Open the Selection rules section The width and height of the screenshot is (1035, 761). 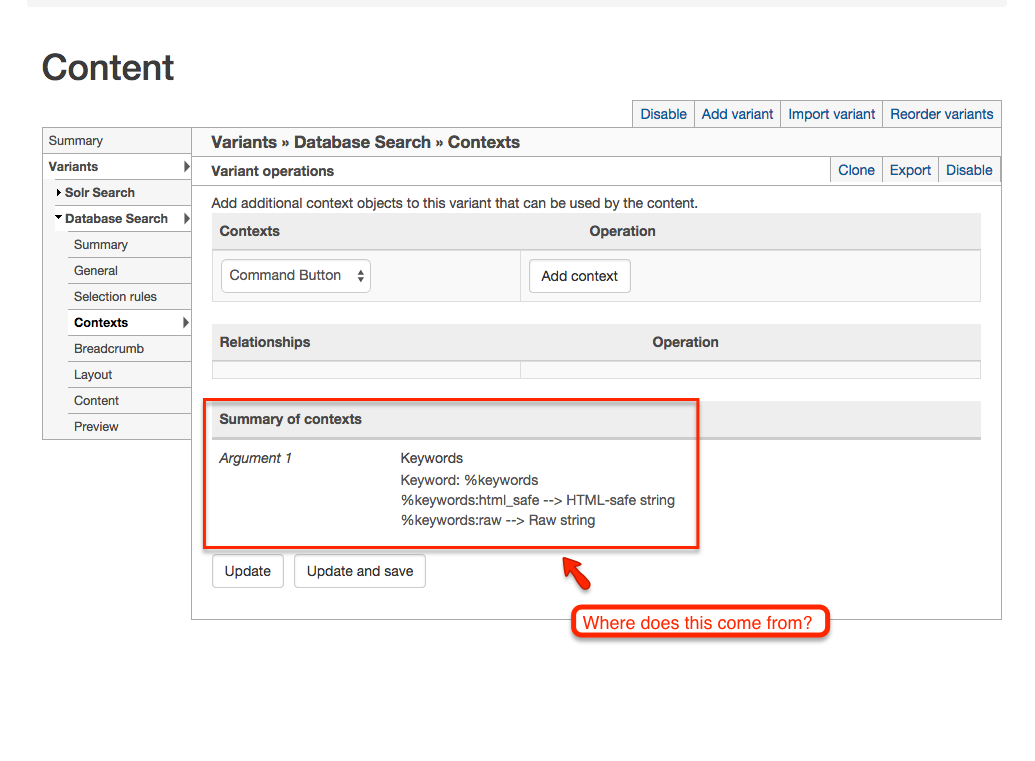pos(114,296)
